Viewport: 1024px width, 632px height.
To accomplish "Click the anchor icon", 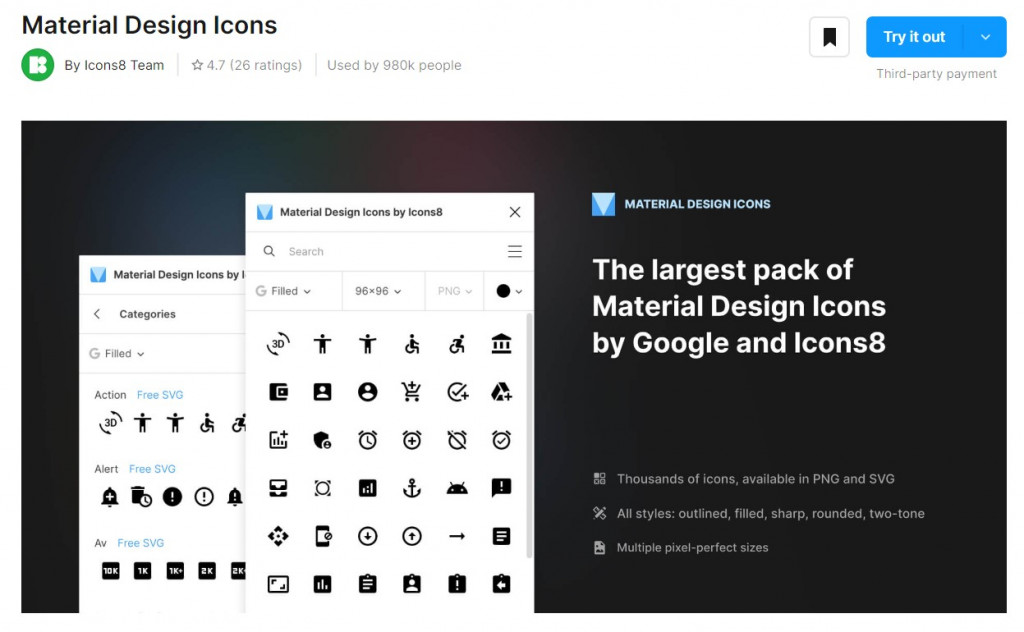I will coord(411,488).
